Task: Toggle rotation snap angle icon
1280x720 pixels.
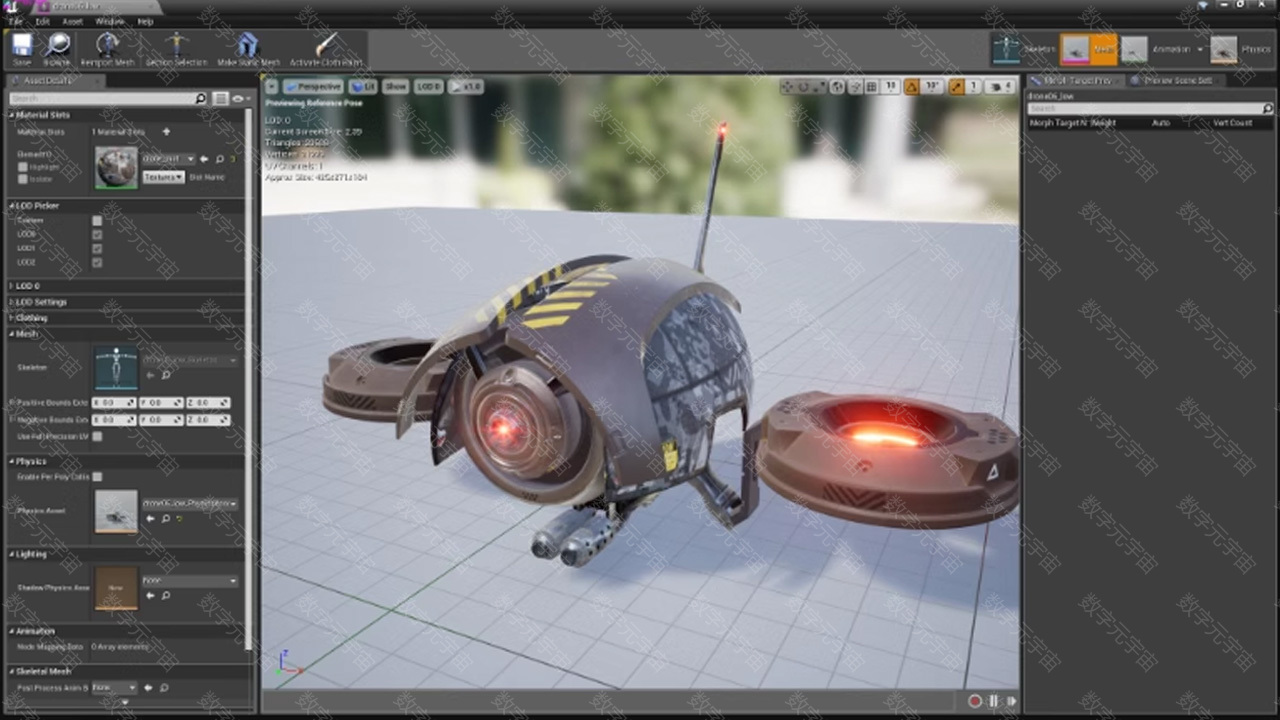Action: pos(912,87)
